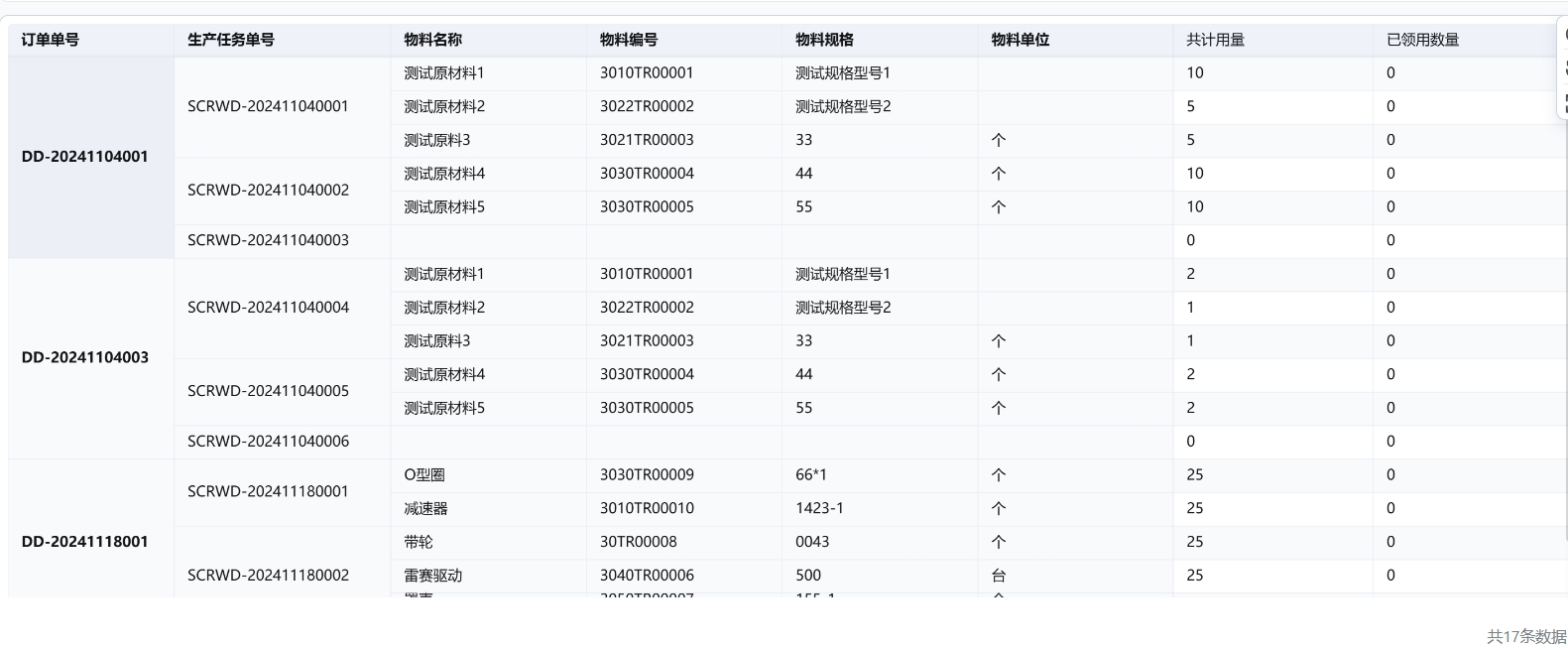This screenshot has width=1568, height=650.
Task: Click the 共17条数据 total count text
Action: pos(1525,636)
